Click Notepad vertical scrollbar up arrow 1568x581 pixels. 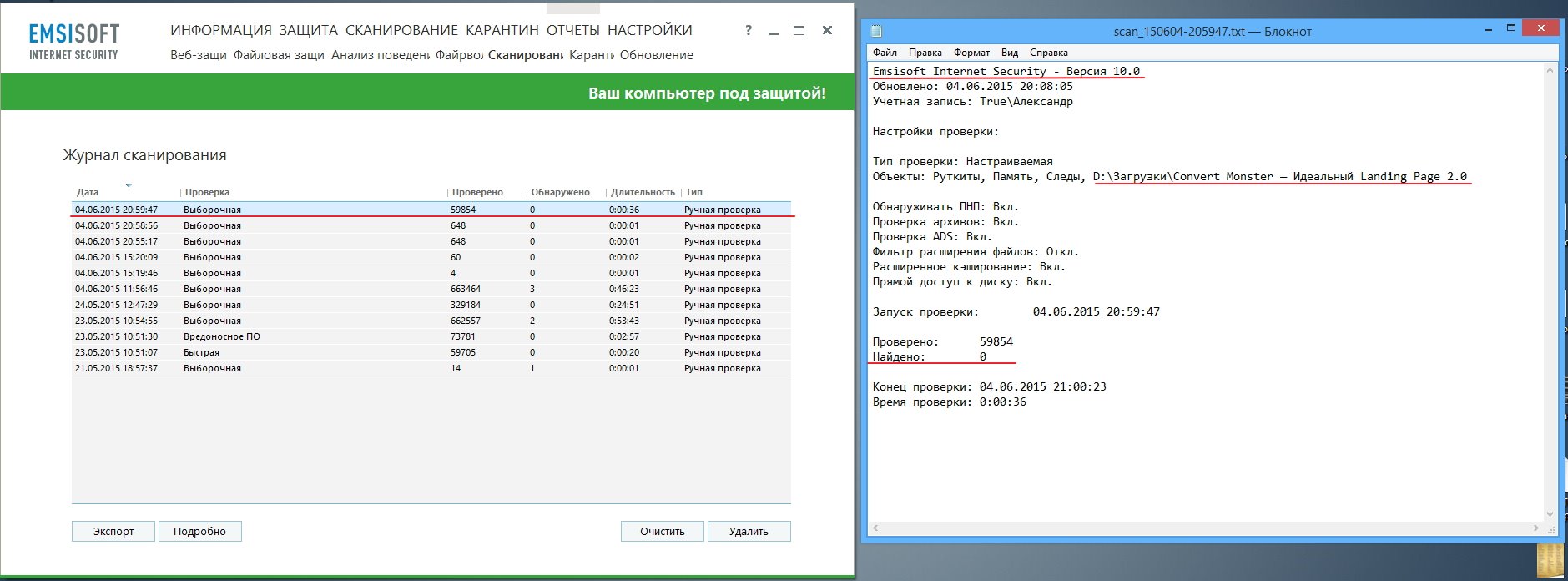[1550, 70]
